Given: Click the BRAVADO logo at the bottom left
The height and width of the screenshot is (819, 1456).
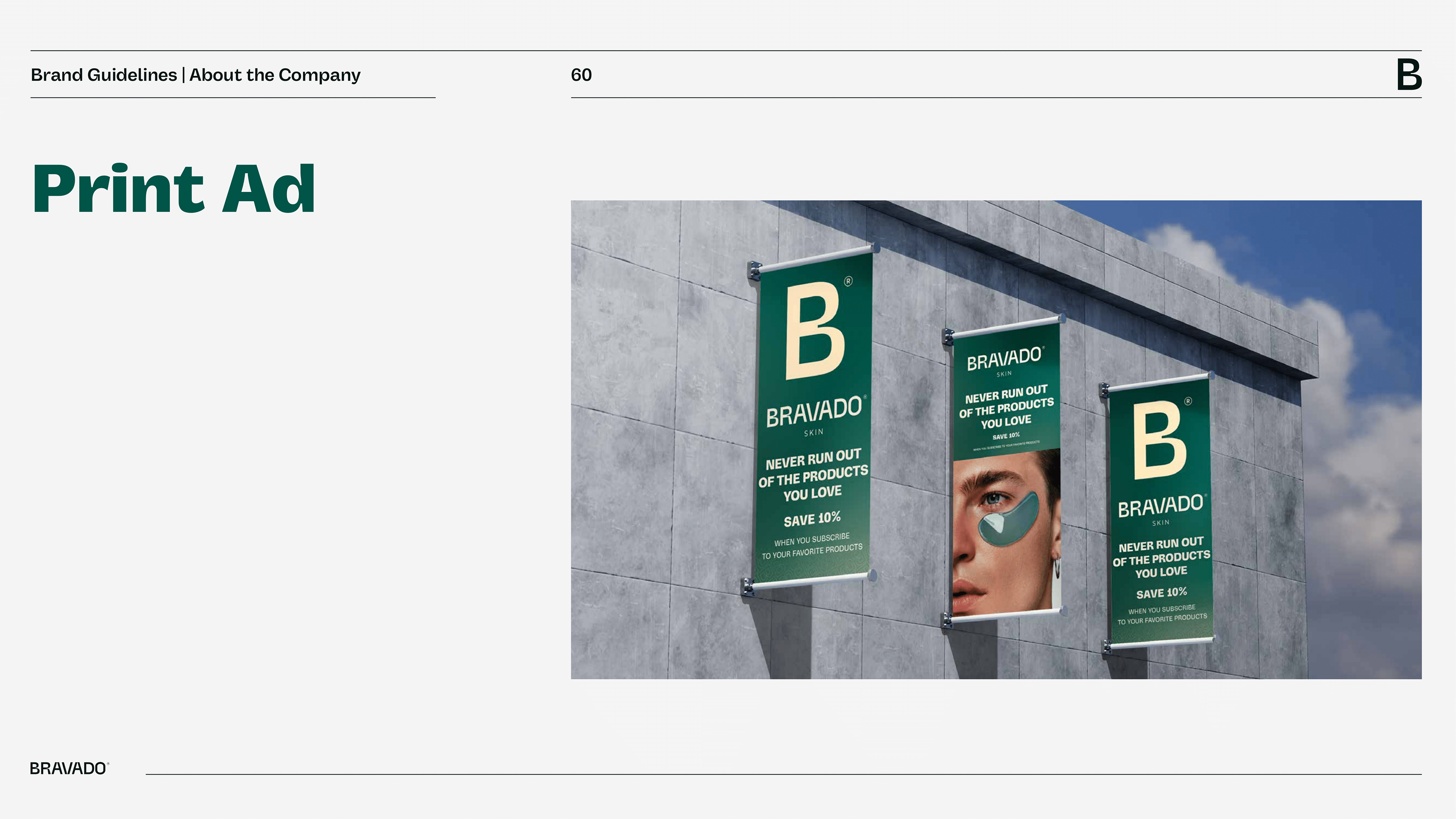Looking at the screenshot, I should pyautogui.click(x=68, y=769).
